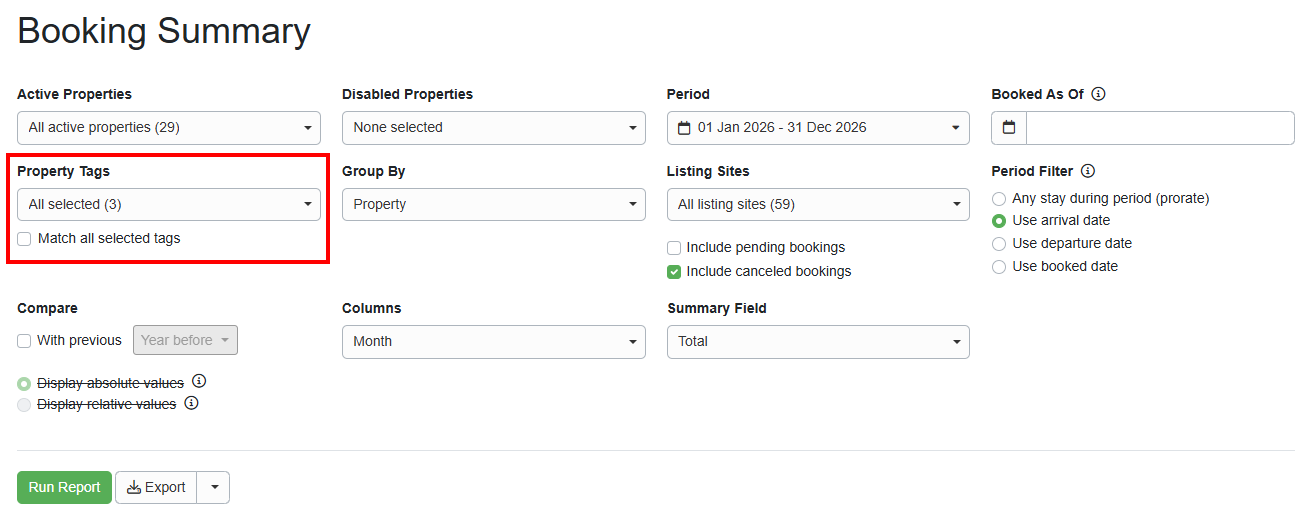Click the calendar icon in the Period selector

pyautogui.click(x=684, y=128)
